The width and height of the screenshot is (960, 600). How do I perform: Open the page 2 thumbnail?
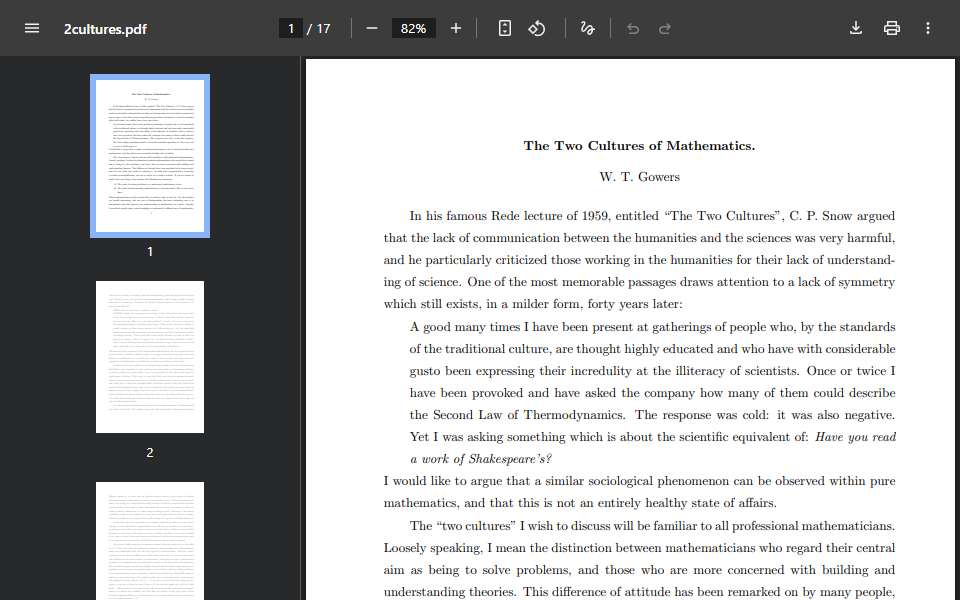[x=150, y=357]
